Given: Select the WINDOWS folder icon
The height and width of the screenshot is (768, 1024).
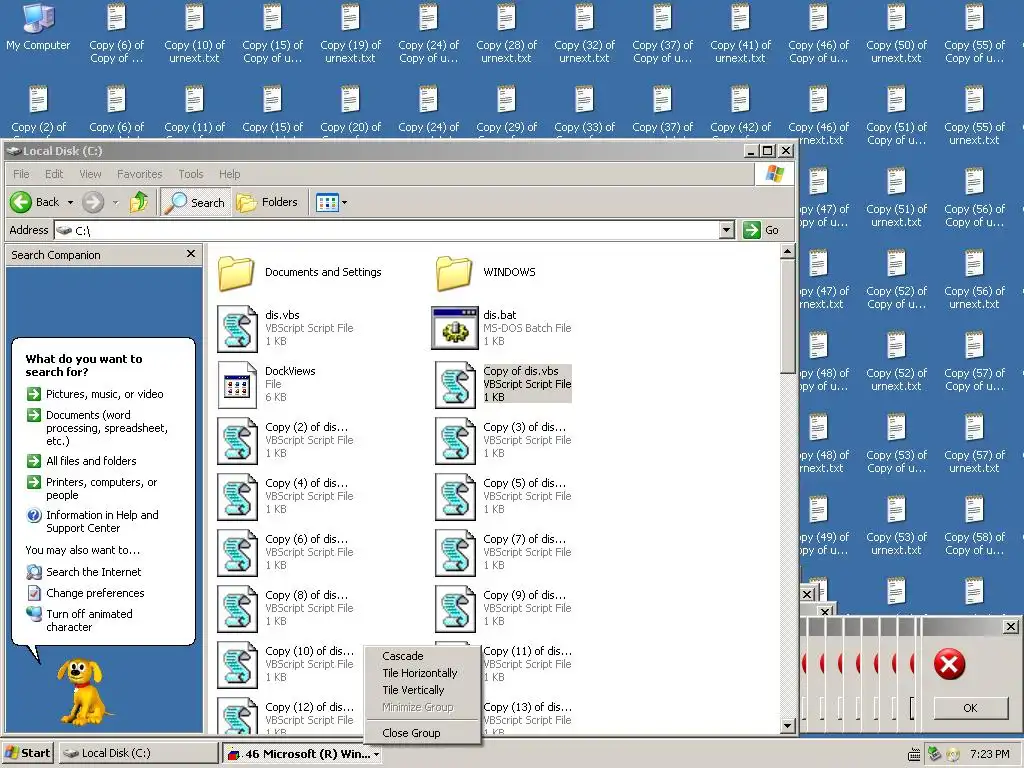Looking at the screenshot, I should (454, 272).
